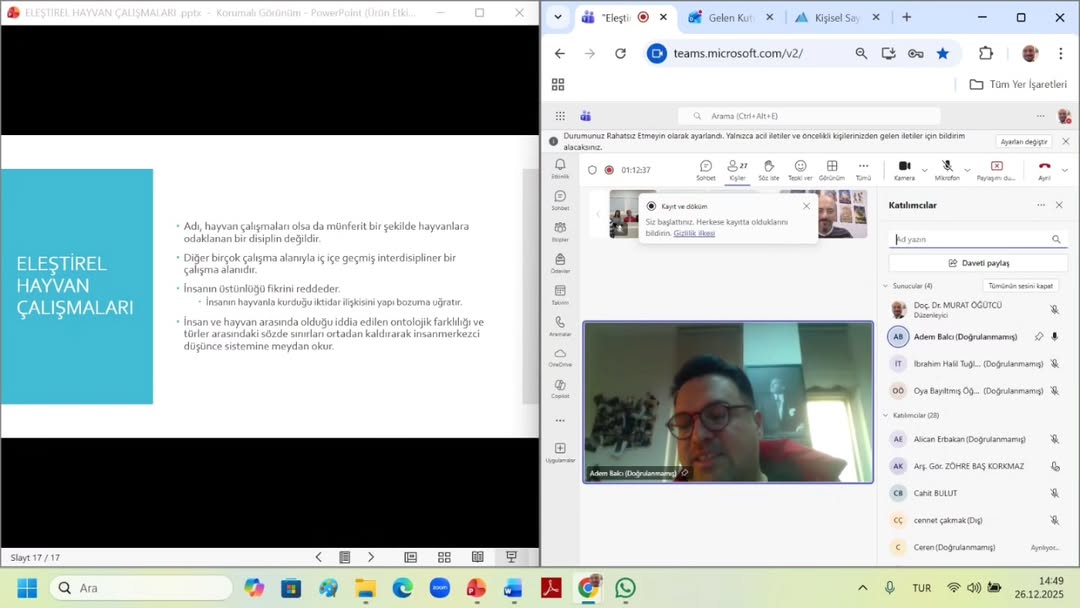The image size is (1080, 608).
Task: Click the Daveti paylaş button
Action: 978,263
